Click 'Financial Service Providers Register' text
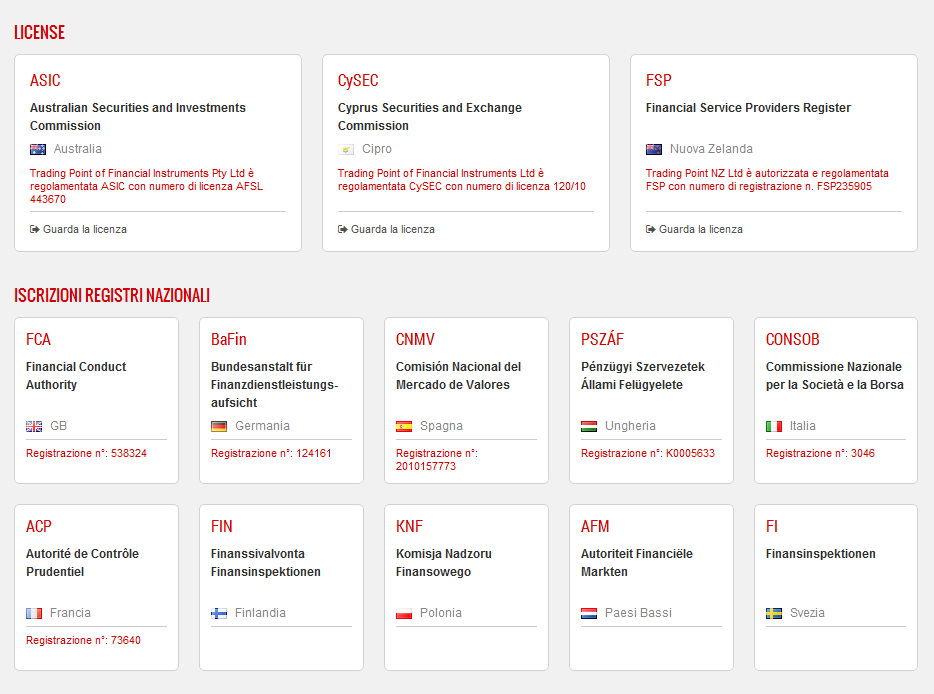This screenshot has height=694, width=934. (748, 108)
